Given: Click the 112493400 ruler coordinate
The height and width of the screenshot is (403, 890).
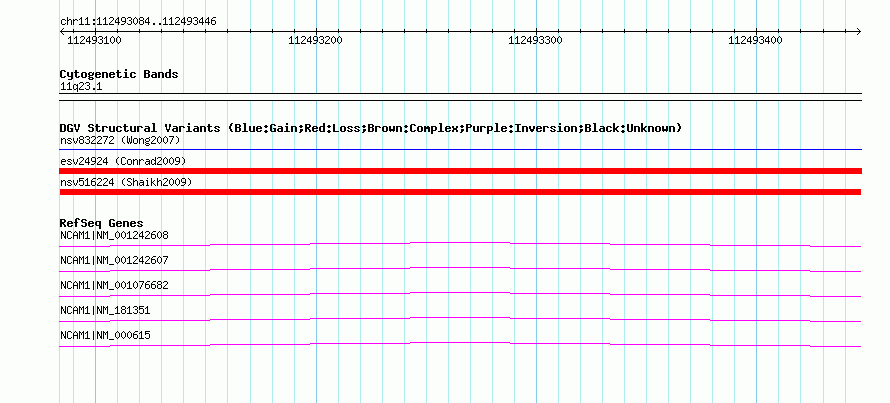Looking at the screenshot, I should coord(755,40).
